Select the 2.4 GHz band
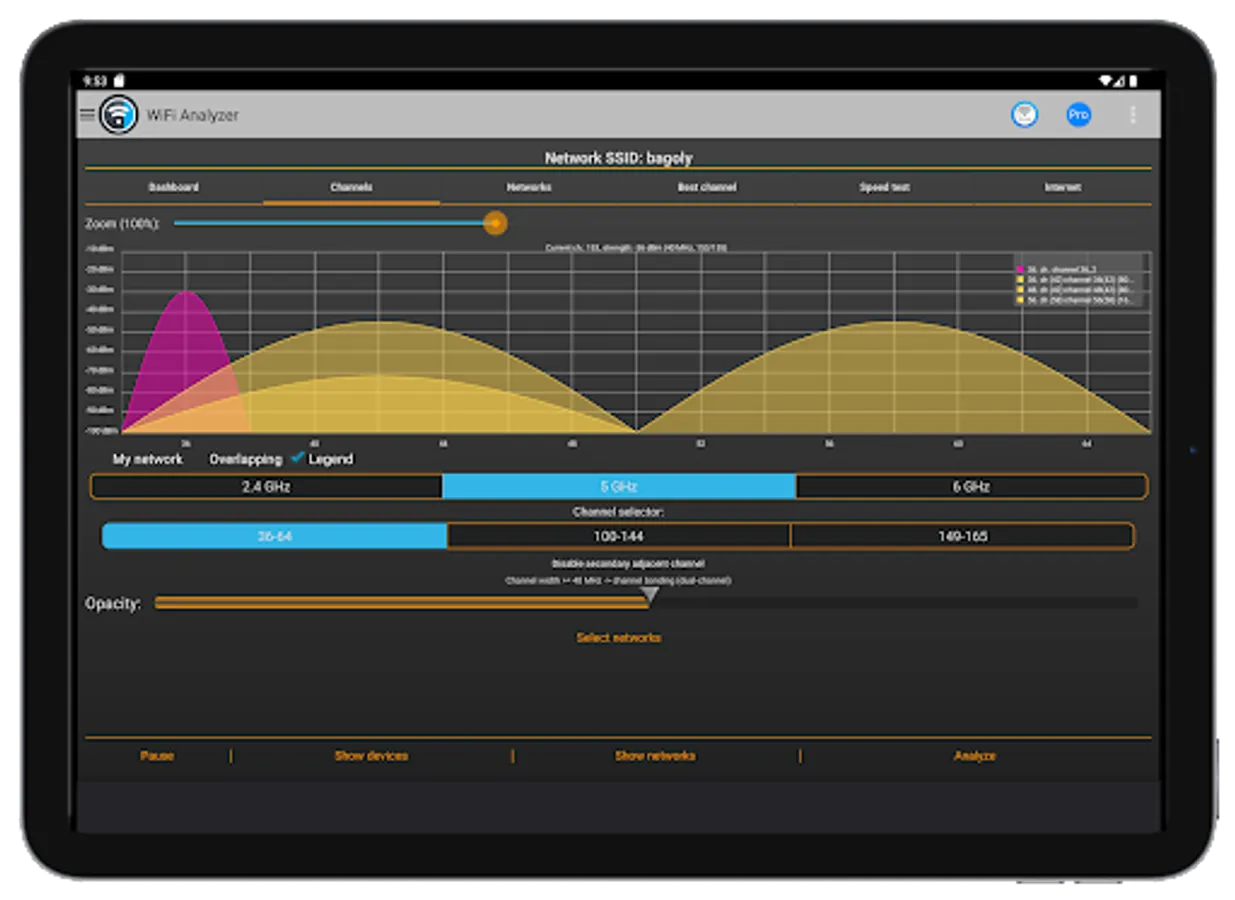1235x900 pixels. click(267, 487)
